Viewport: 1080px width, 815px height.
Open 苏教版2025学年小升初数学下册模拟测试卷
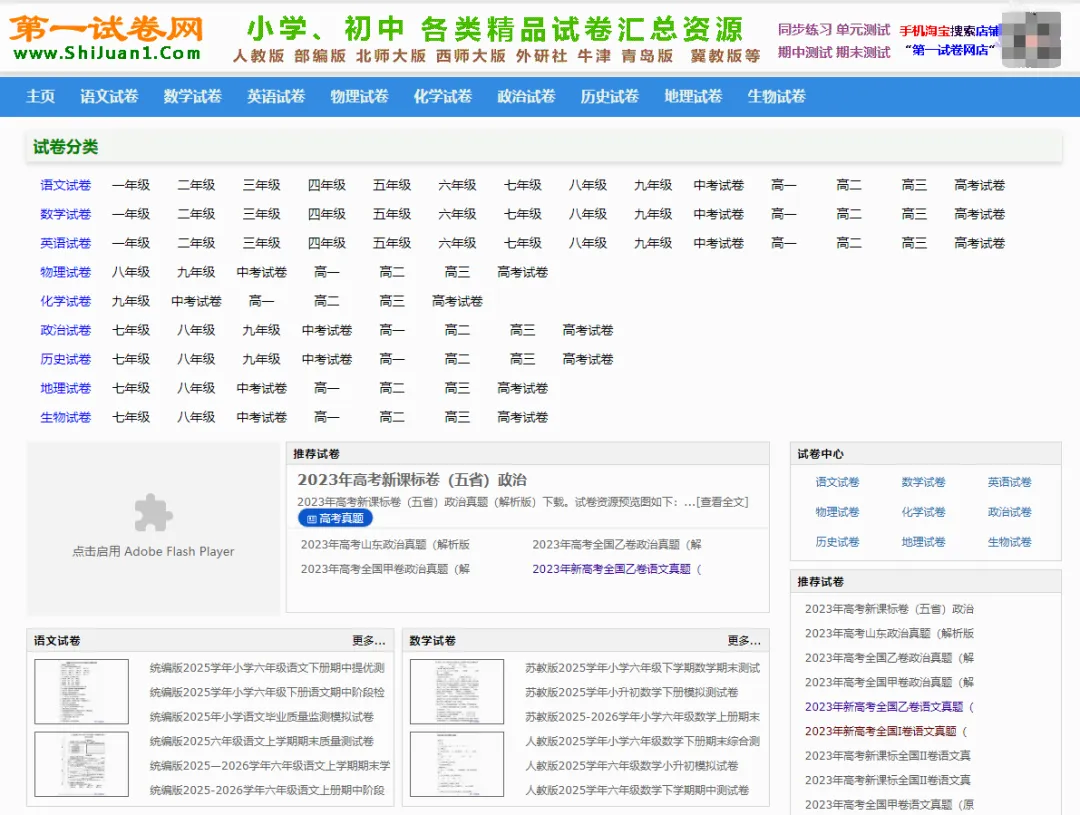tap(632, 692)
